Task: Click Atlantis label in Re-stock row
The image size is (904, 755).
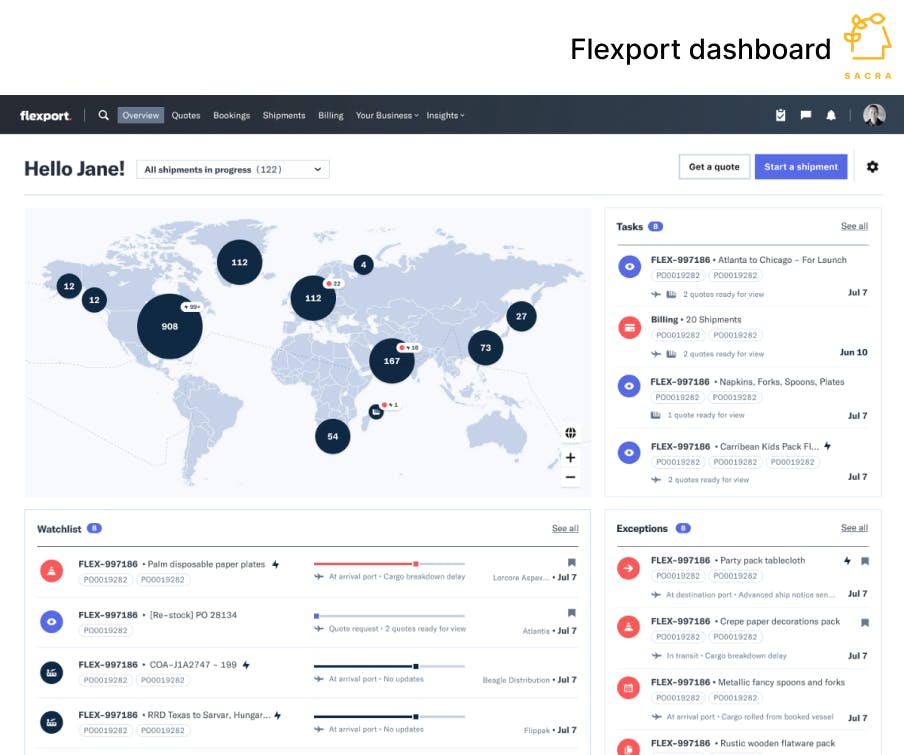Action: tap(536, 631)
